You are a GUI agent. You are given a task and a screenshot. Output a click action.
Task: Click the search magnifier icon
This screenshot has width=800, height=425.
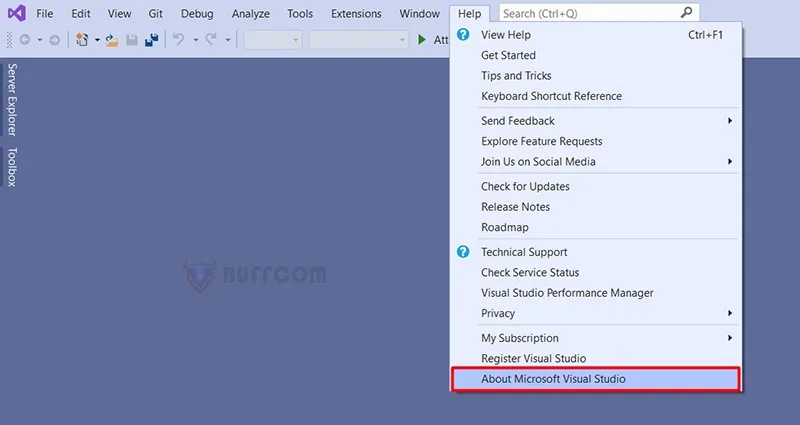point(687,13)
